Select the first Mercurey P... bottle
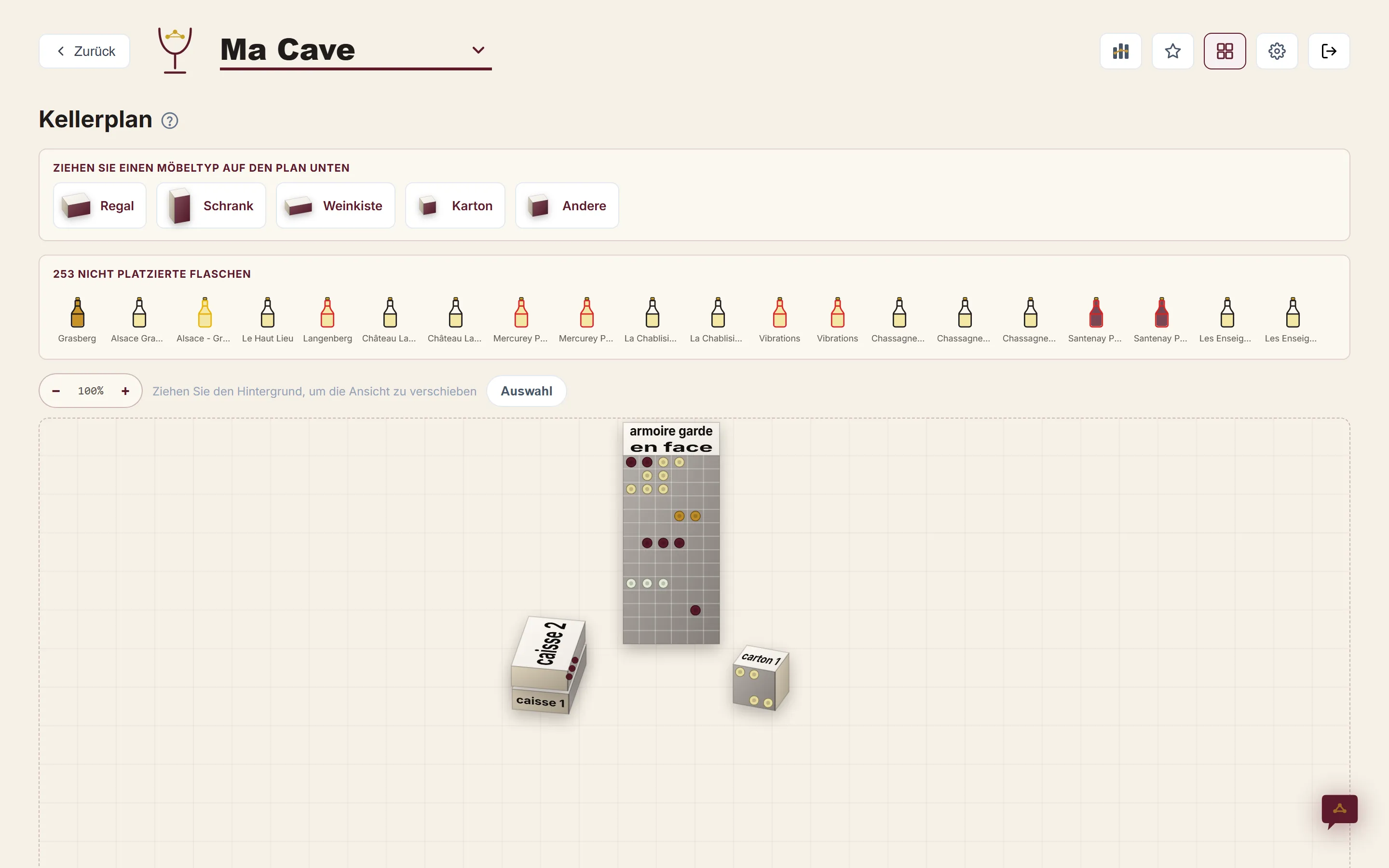1389x868 pixels. tap(520, 320)
